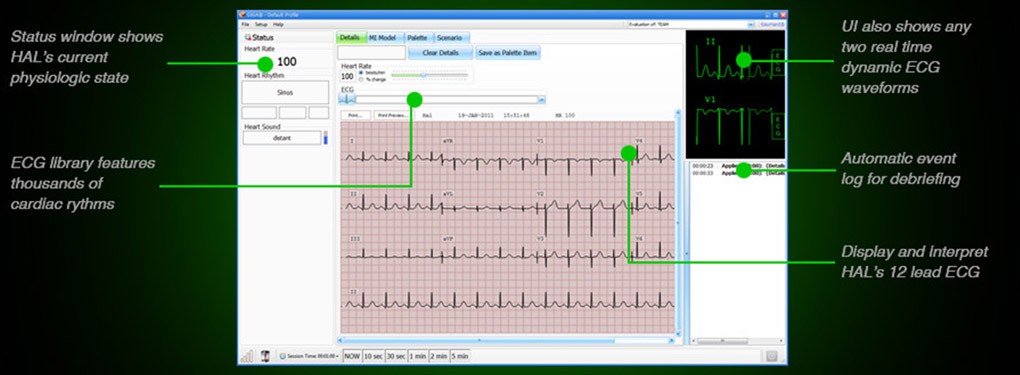Click the Clear Details button

[440, 53]
